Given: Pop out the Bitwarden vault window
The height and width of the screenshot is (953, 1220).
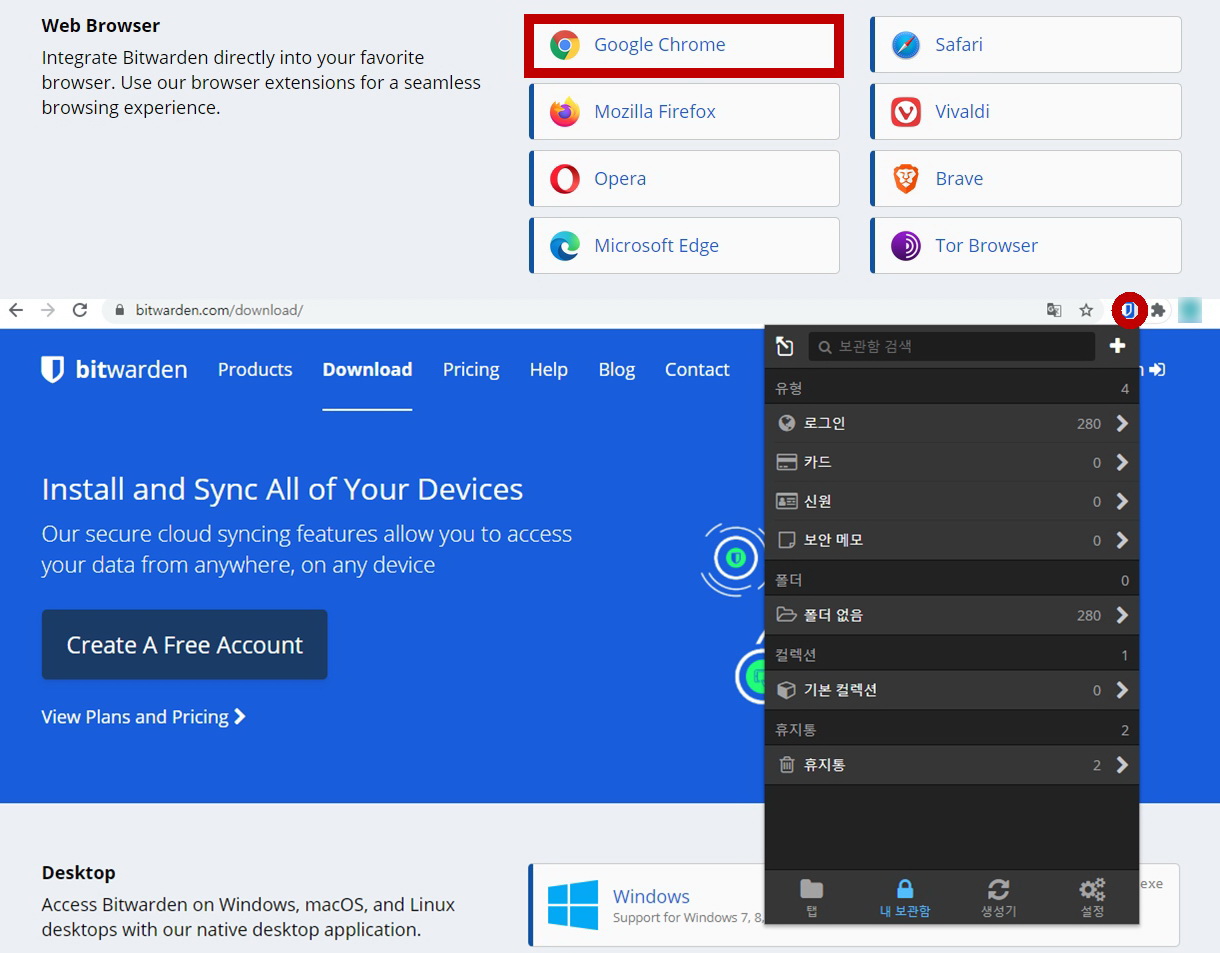Looking at the screenshot, I should [785, 346].
